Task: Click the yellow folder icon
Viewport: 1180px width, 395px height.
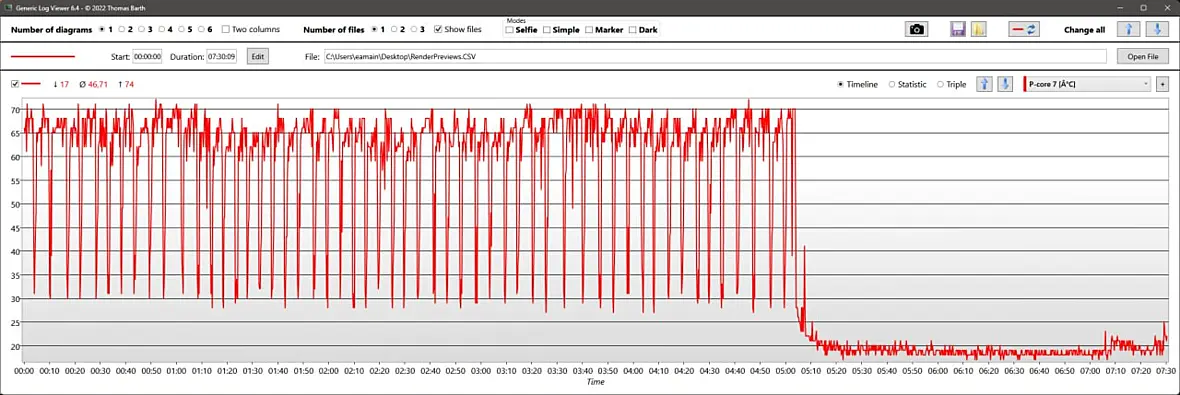Action: click(x=978, y=29)
